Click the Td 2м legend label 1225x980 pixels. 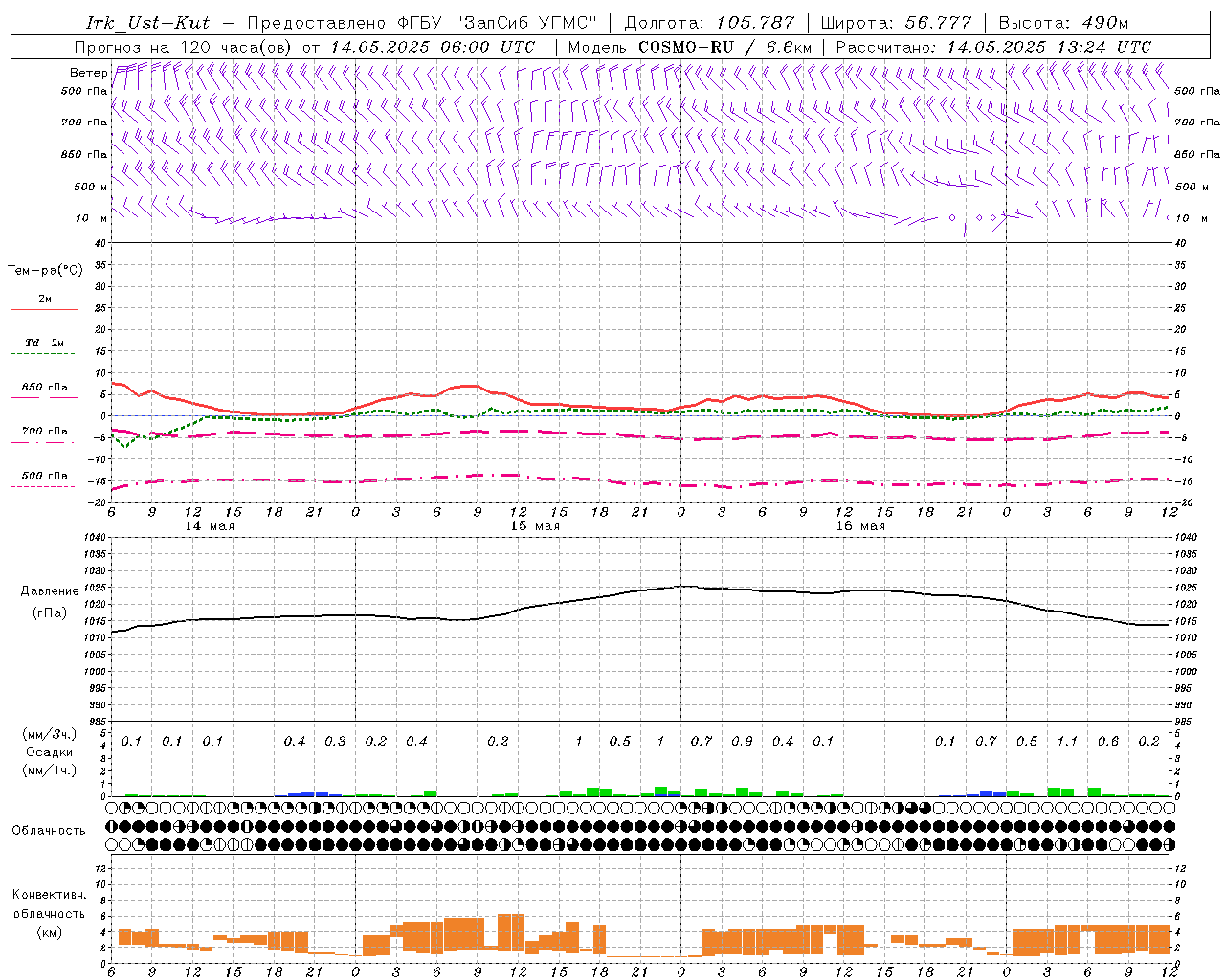44,343
